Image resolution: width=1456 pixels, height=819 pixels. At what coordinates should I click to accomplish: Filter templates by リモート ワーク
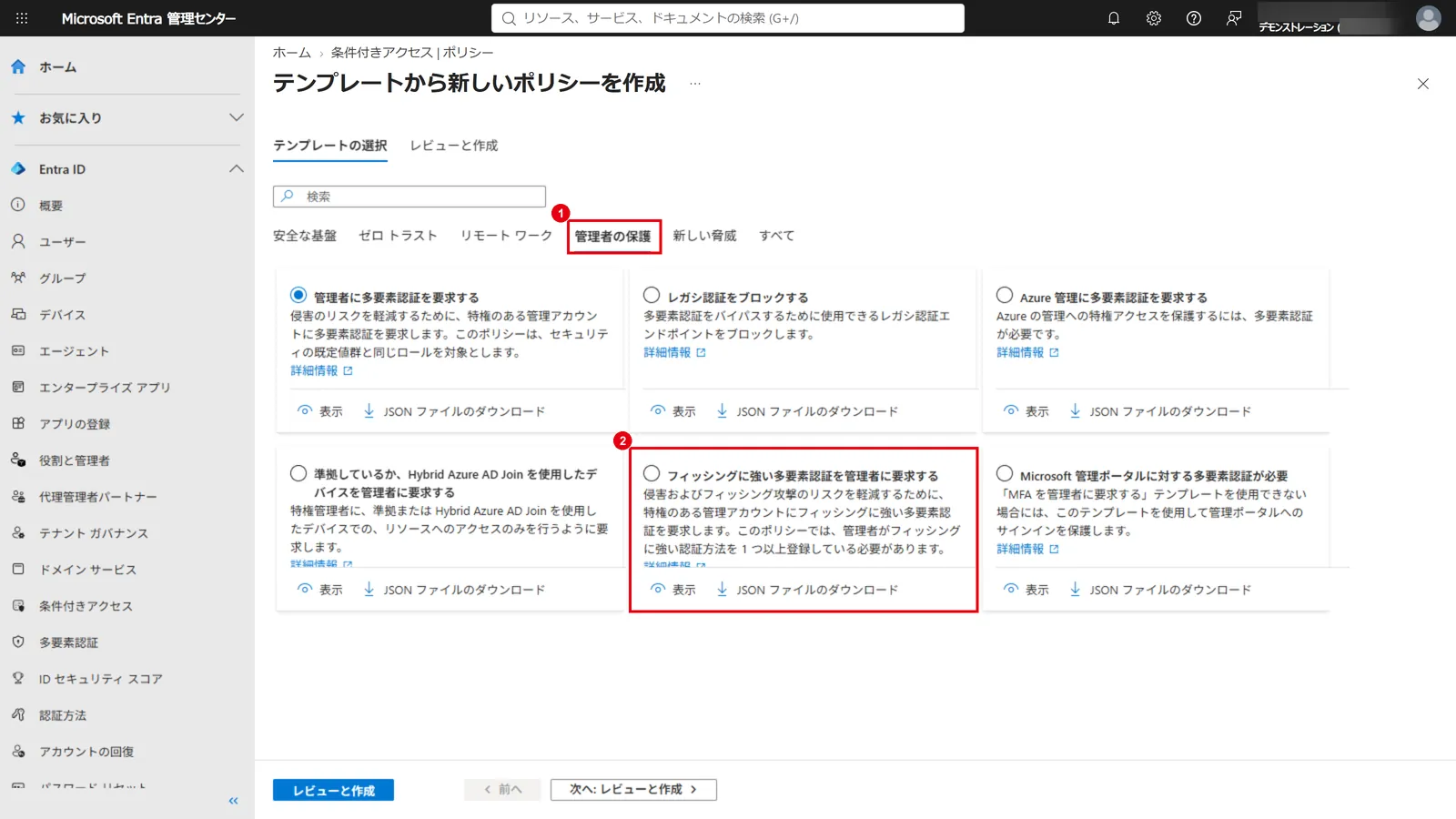pyautogui.click(x=506, y=236)
